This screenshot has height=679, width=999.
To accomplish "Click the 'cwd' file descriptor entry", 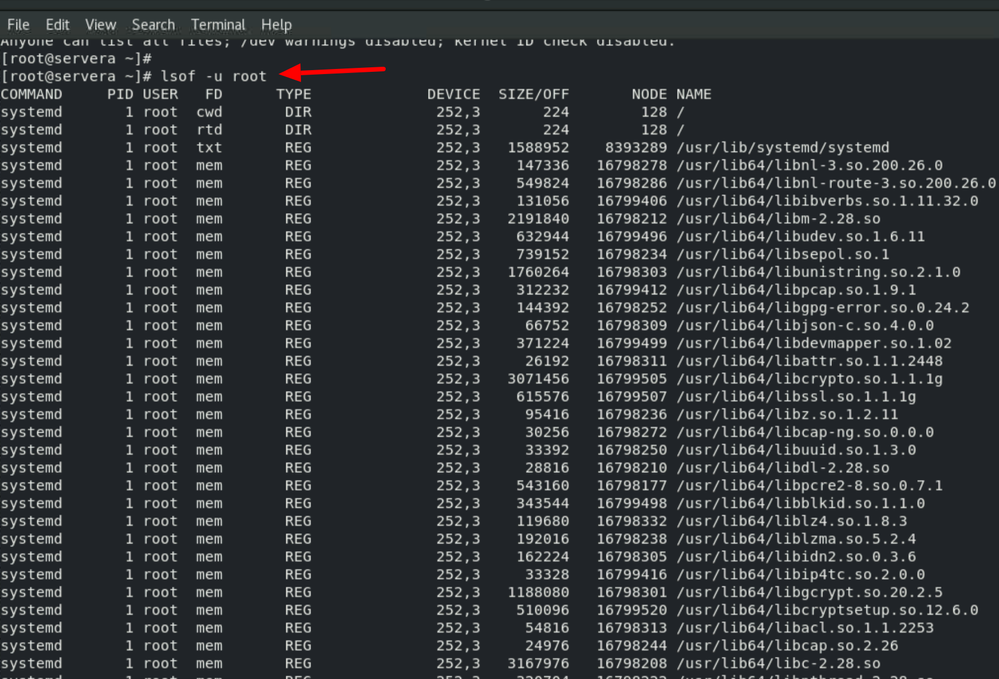I will (209, 112).
